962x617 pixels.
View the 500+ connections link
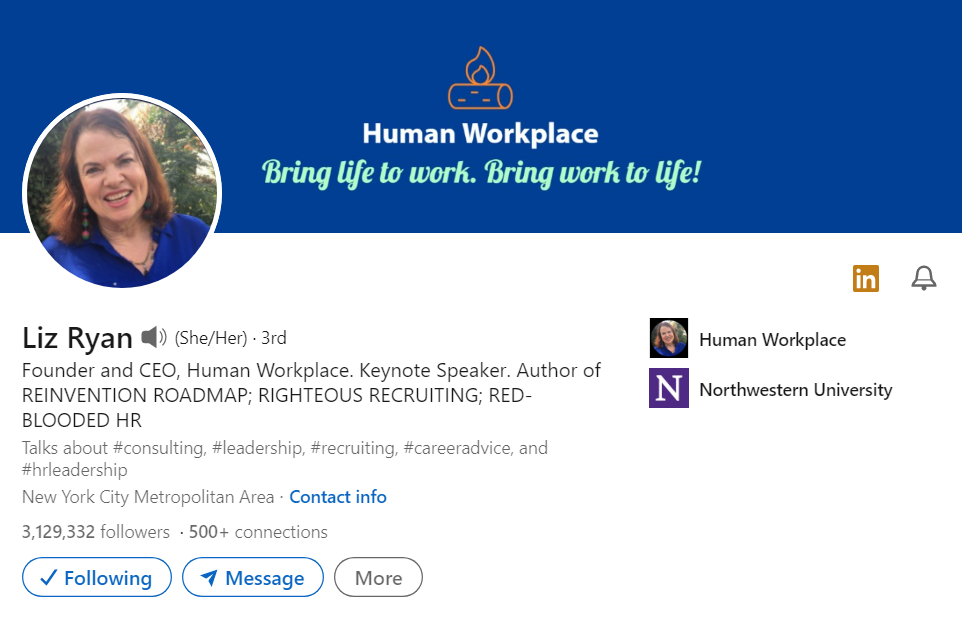[258, 532]
